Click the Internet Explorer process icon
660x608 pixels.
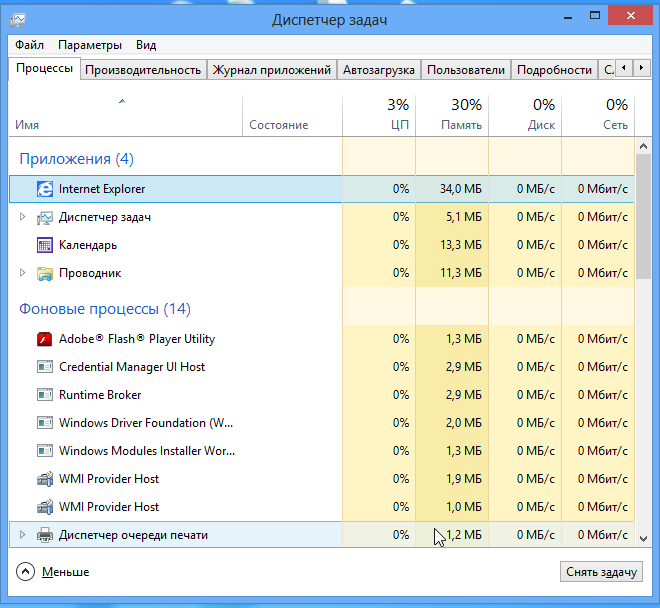click(x=45, y=189)
